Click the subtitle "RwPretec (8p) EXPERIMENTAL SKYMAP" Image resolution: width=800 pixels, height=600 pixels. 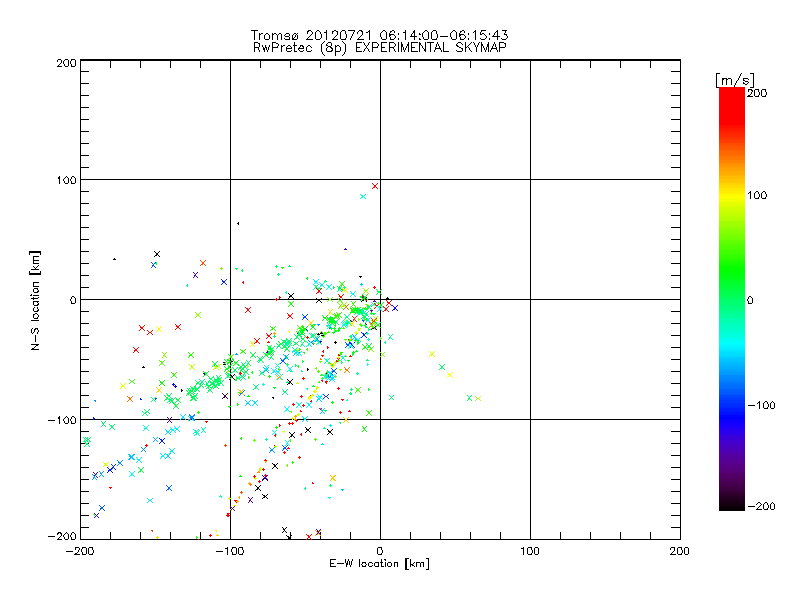point(380,48)
